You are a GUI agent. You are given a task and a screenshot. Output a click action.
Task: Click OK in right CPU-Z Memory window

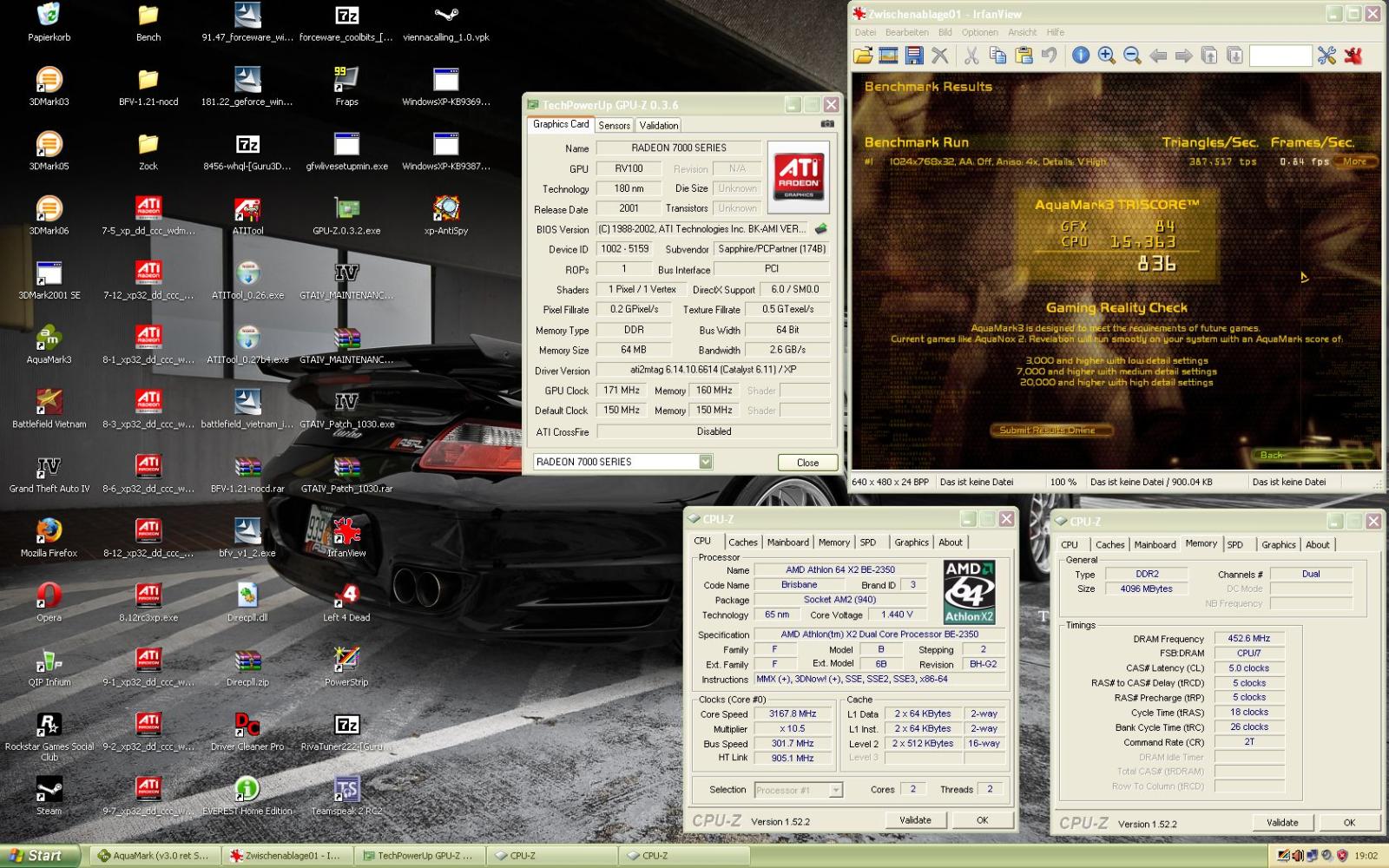[x=1349, y=823]
